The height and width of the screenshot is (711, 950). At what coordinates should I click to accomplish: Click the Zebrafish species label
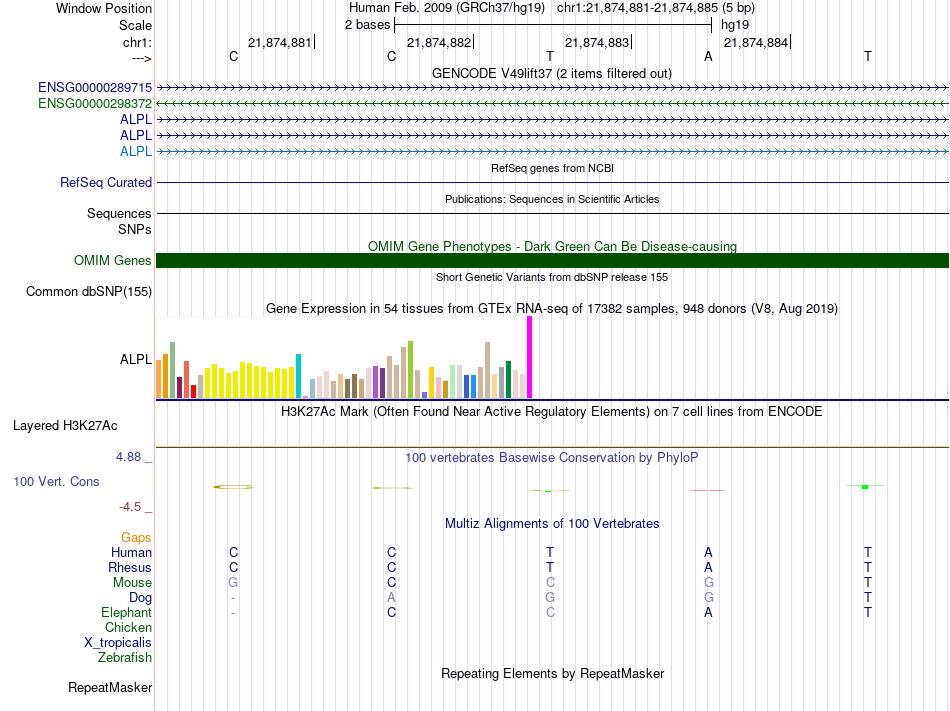125,657
